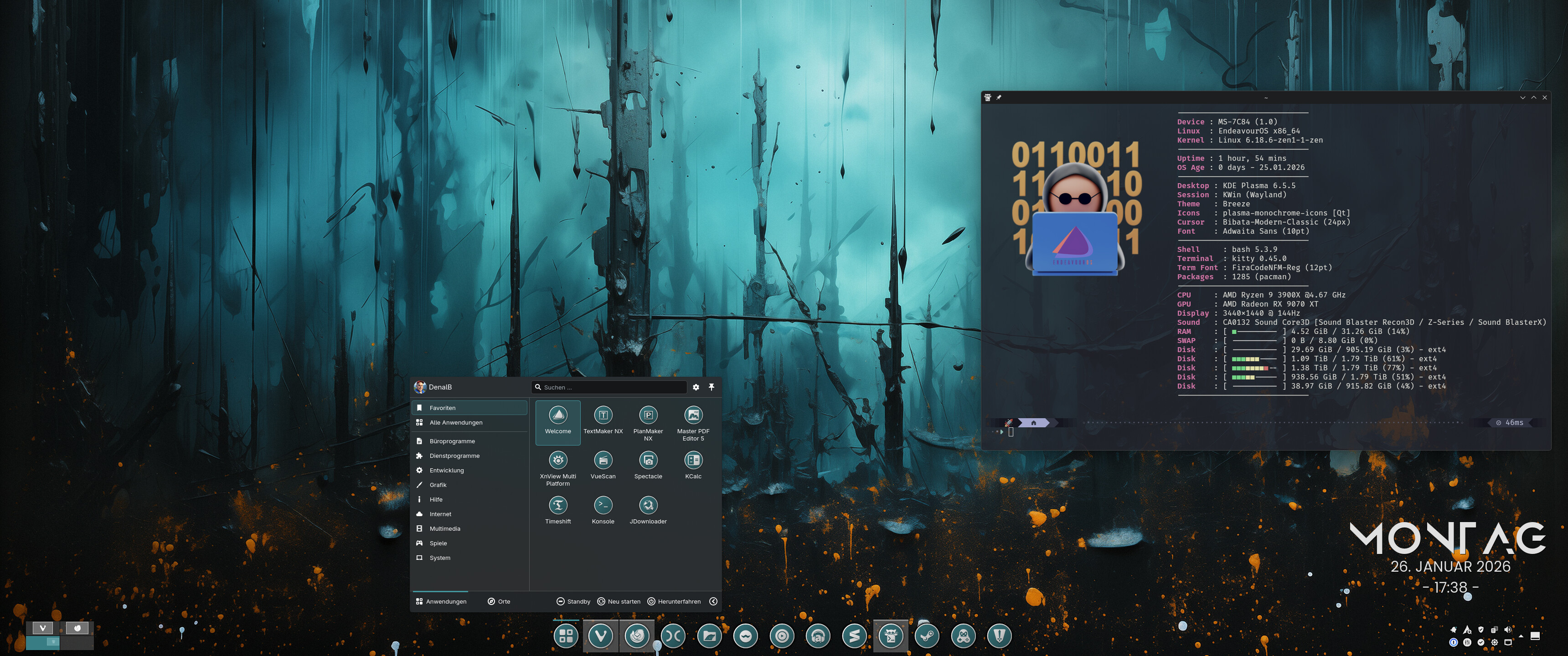
Task: Click Neu starten button
Action: pos(619,601)
